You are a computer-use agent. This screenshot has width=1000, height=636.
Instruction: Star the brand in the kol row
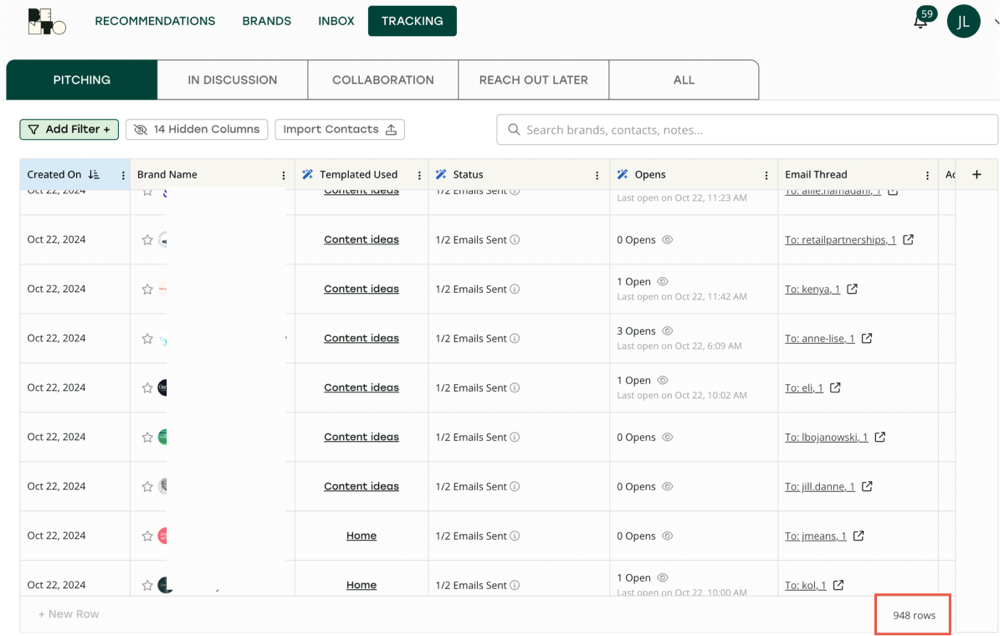click(x=147, y=585)
